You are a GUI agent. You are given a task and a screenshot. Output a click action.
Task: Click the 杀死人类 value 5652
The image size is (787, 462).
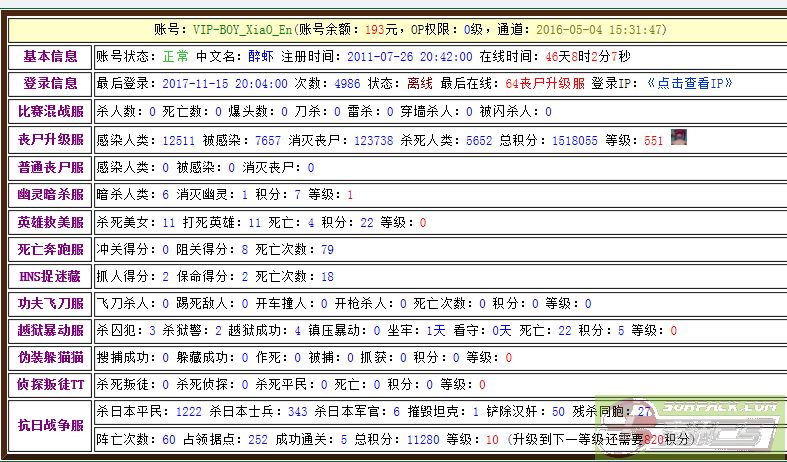[479, 141]
